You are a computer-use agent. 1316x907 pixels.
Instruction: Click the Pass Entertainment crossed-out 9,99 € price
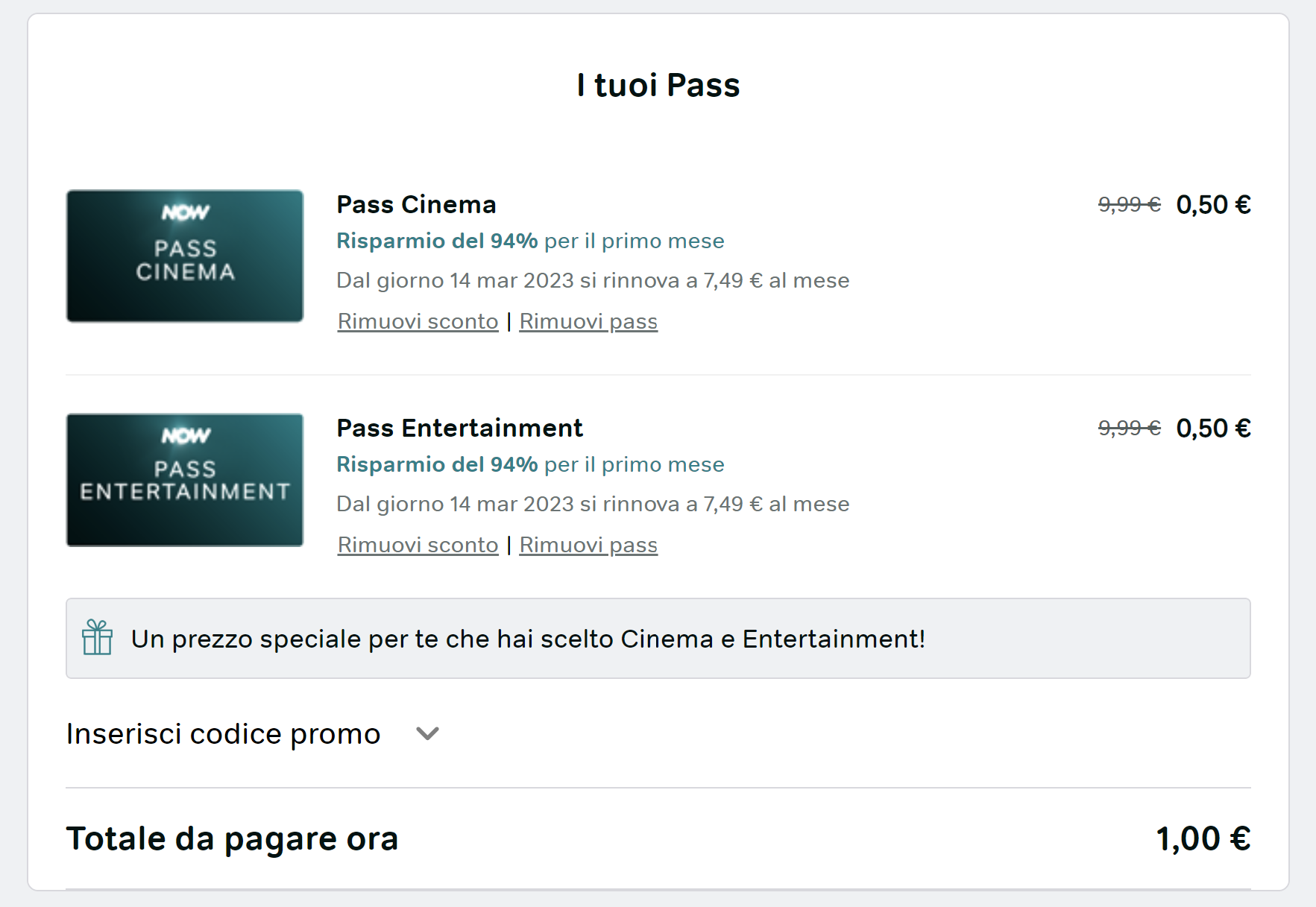click(1129, 428)
